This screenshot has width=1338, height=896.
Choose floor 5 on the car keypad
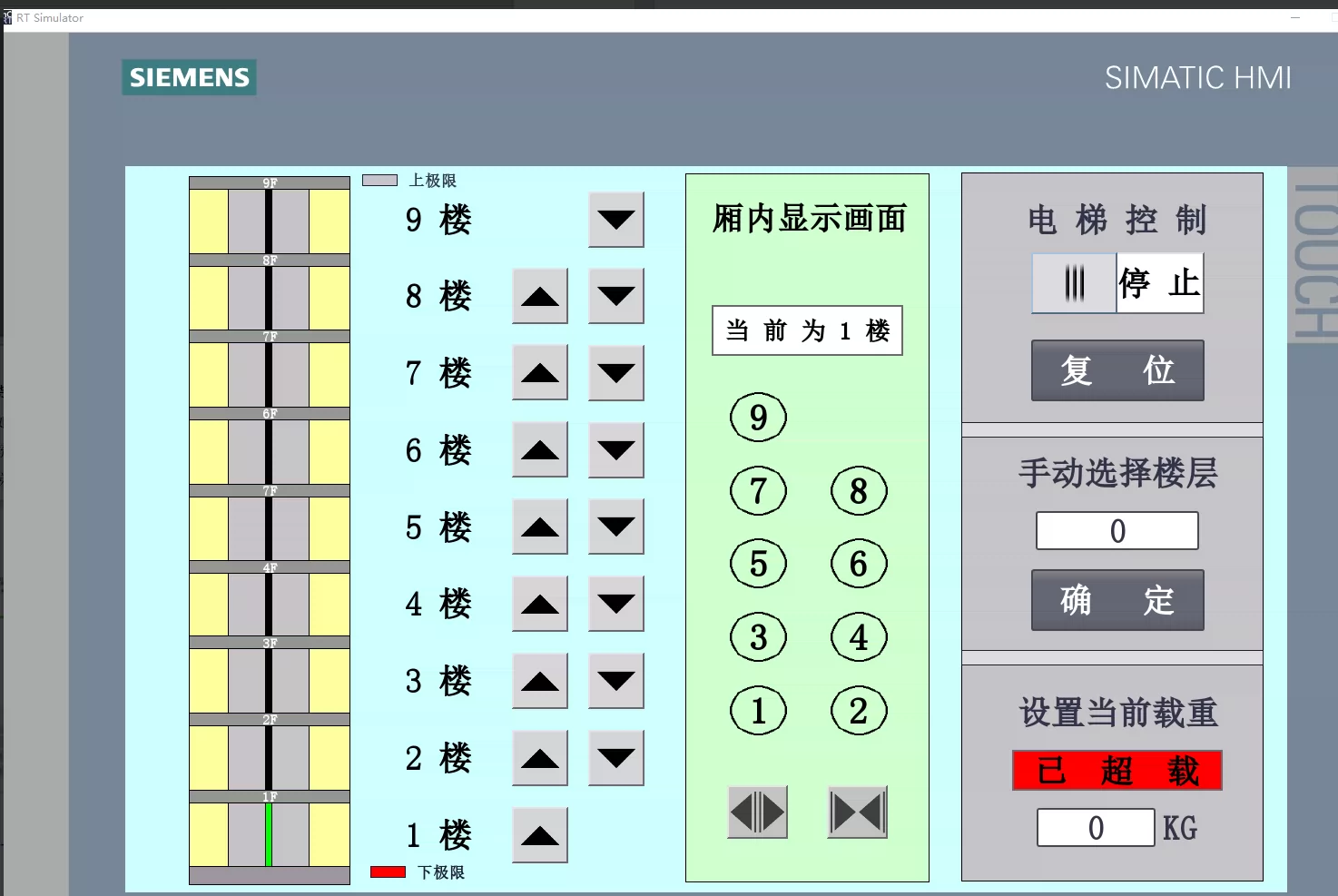tap(759, 564)
